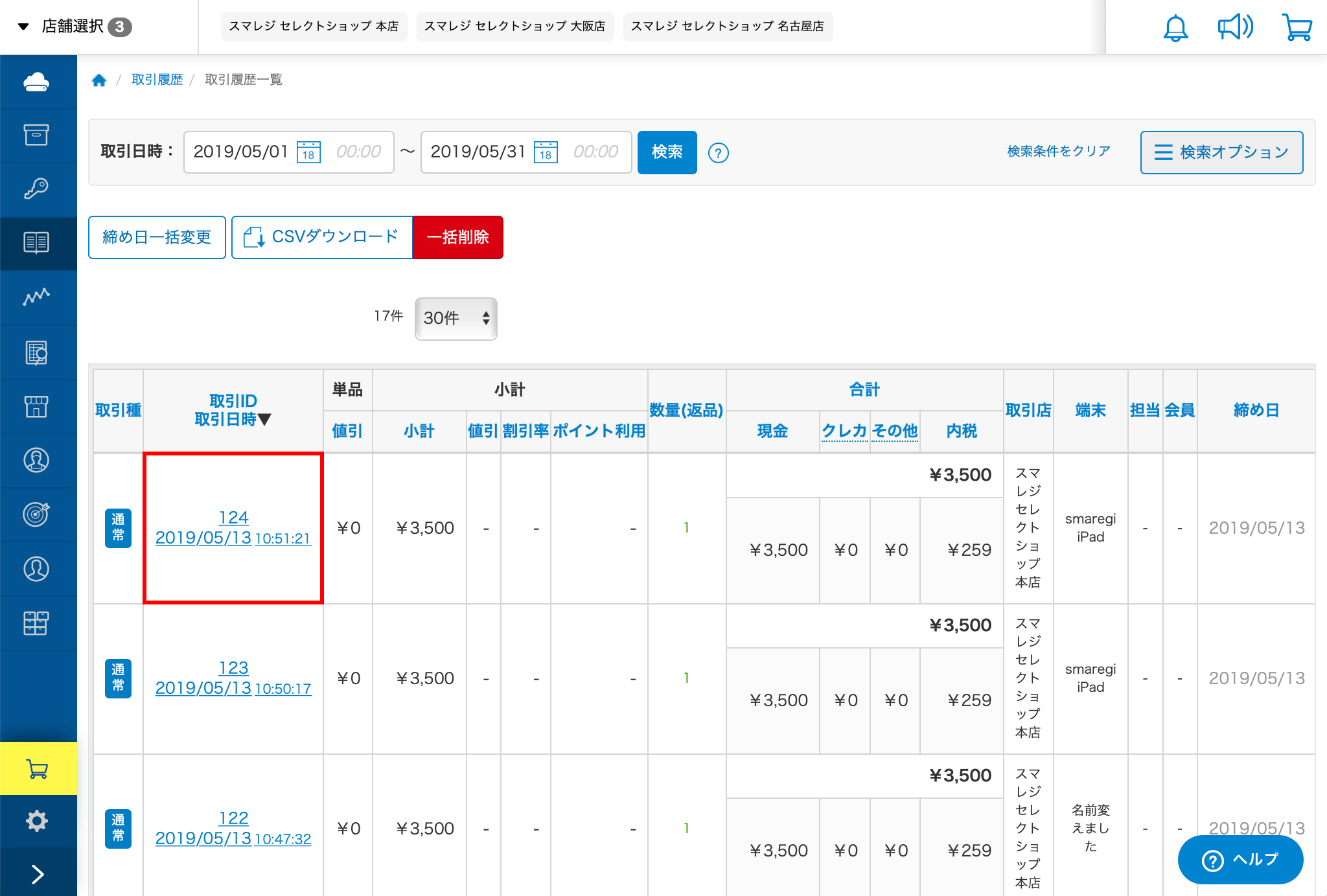This screenshot has height=896, width=1327.
Task: Select スマレジ セレクトショップ 名古屋店 store tag
Action: (728, 27)
